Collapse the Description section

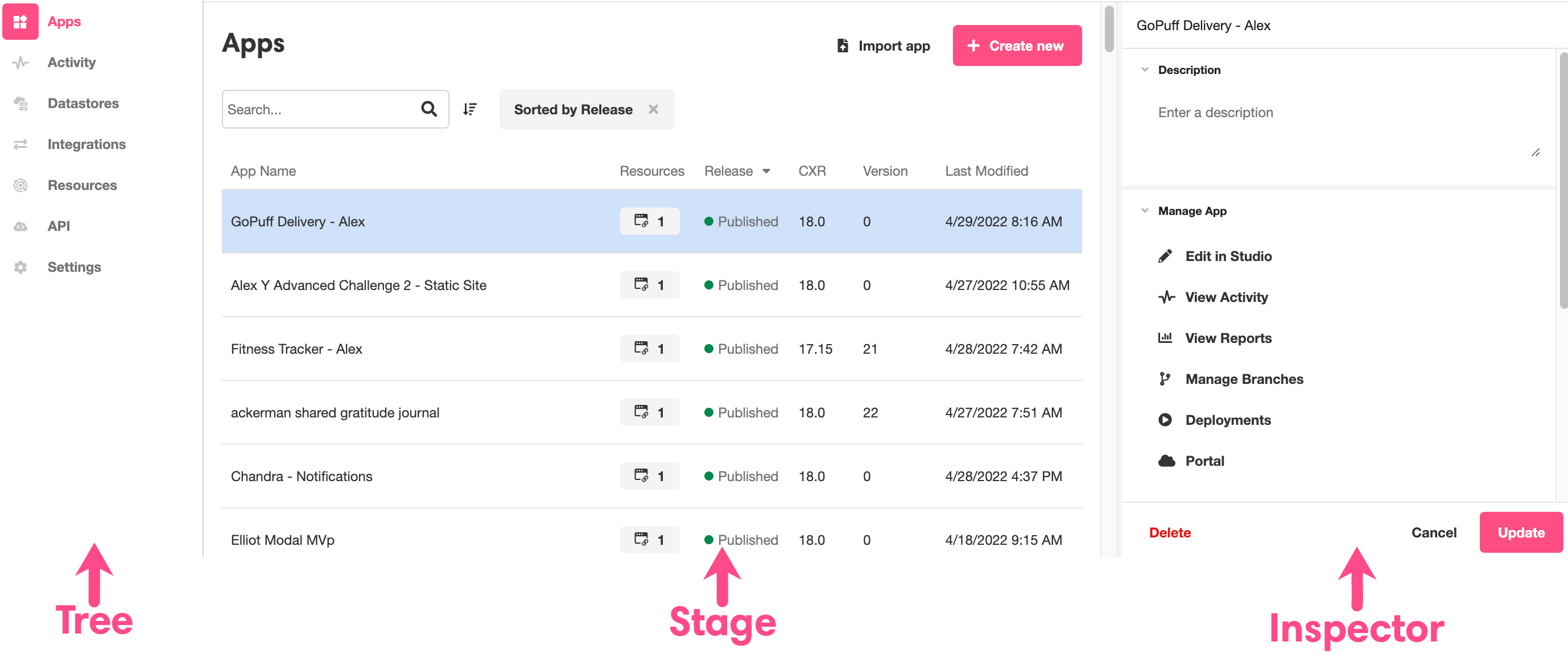tap(1144, 69)
